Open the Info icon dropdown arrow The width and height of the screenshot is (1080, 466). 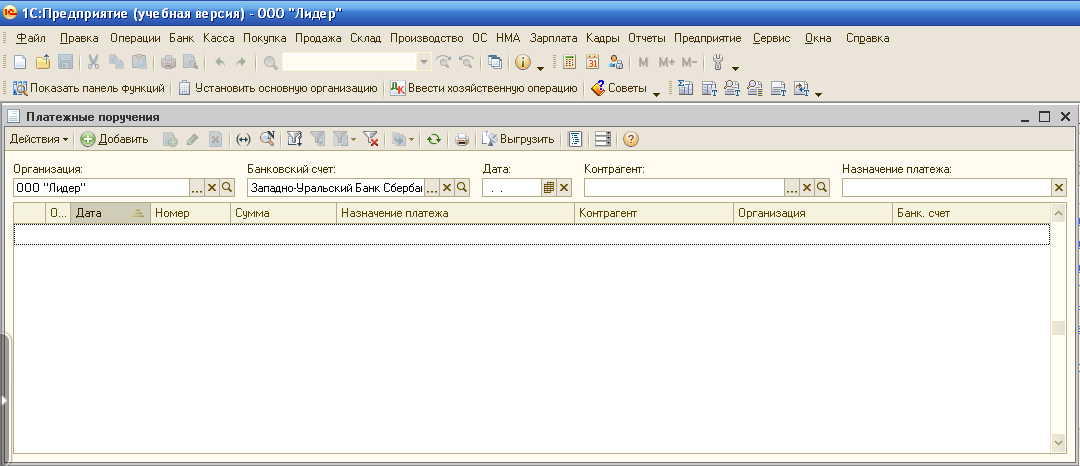(540, 67)
